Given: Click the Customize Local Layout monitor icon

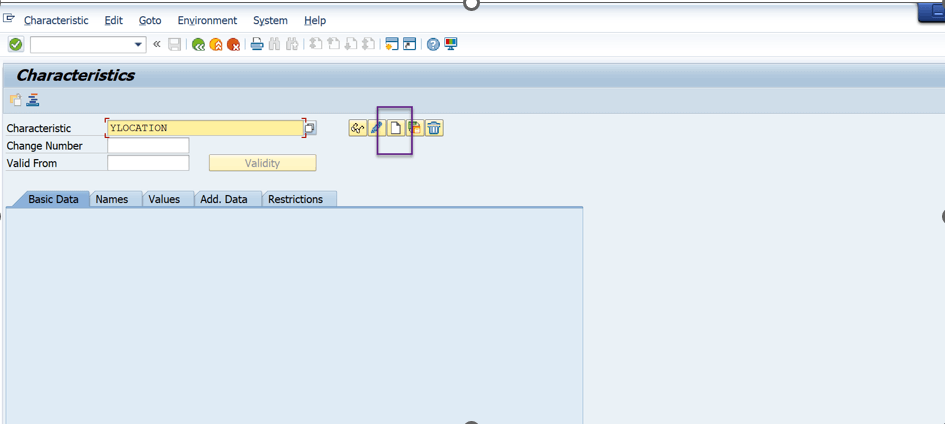Looking at the screenshot, I should click(451, 44).
